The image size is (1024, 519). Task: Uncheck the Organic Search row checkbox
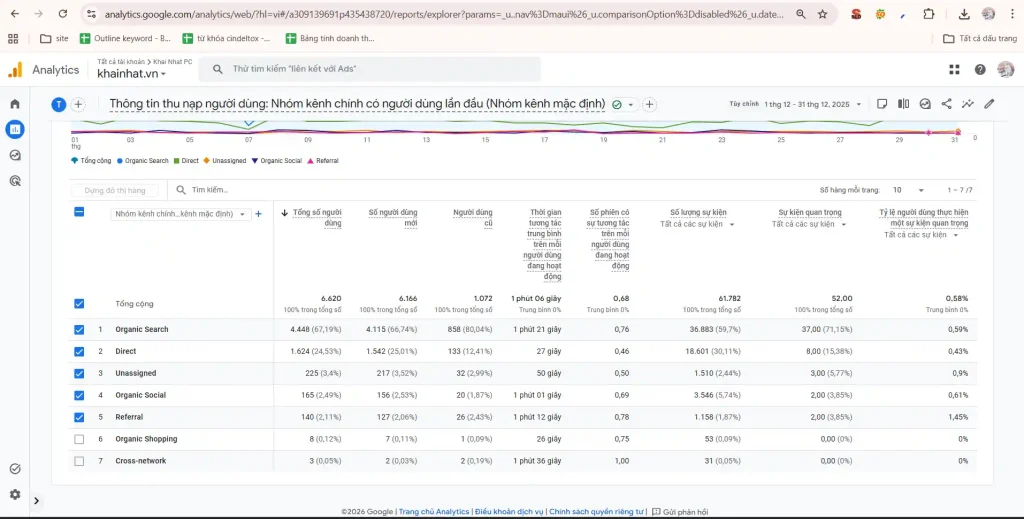79,330
